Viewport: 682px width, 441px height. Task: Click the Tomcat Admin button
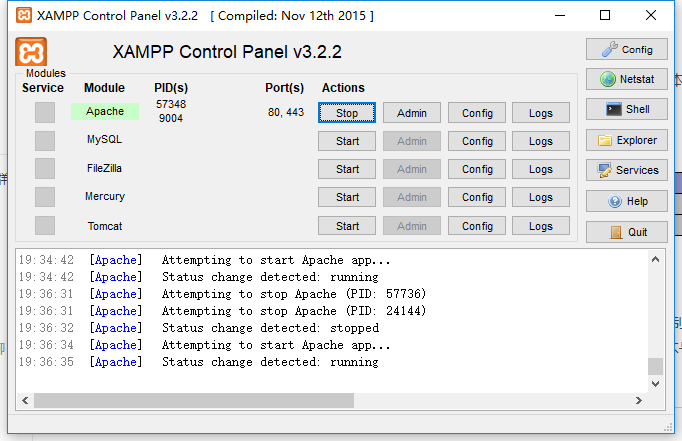pos(411,226)
